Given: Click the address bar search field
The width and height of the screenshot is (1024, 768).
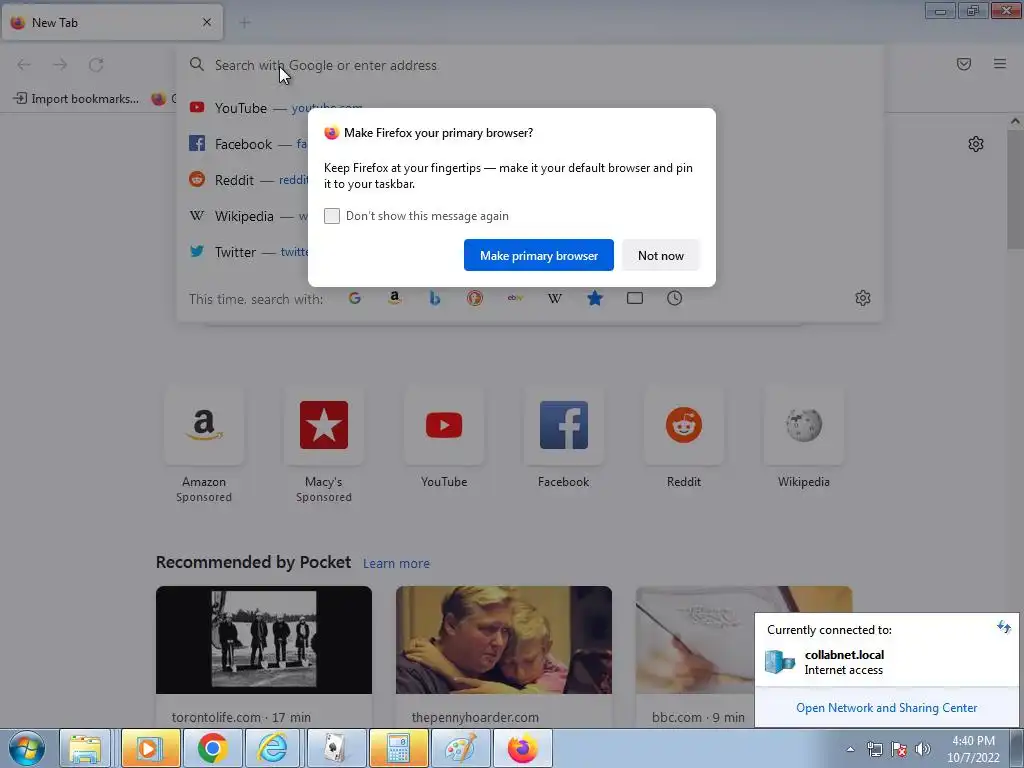Looking at the screenshot, I should 529,65.
